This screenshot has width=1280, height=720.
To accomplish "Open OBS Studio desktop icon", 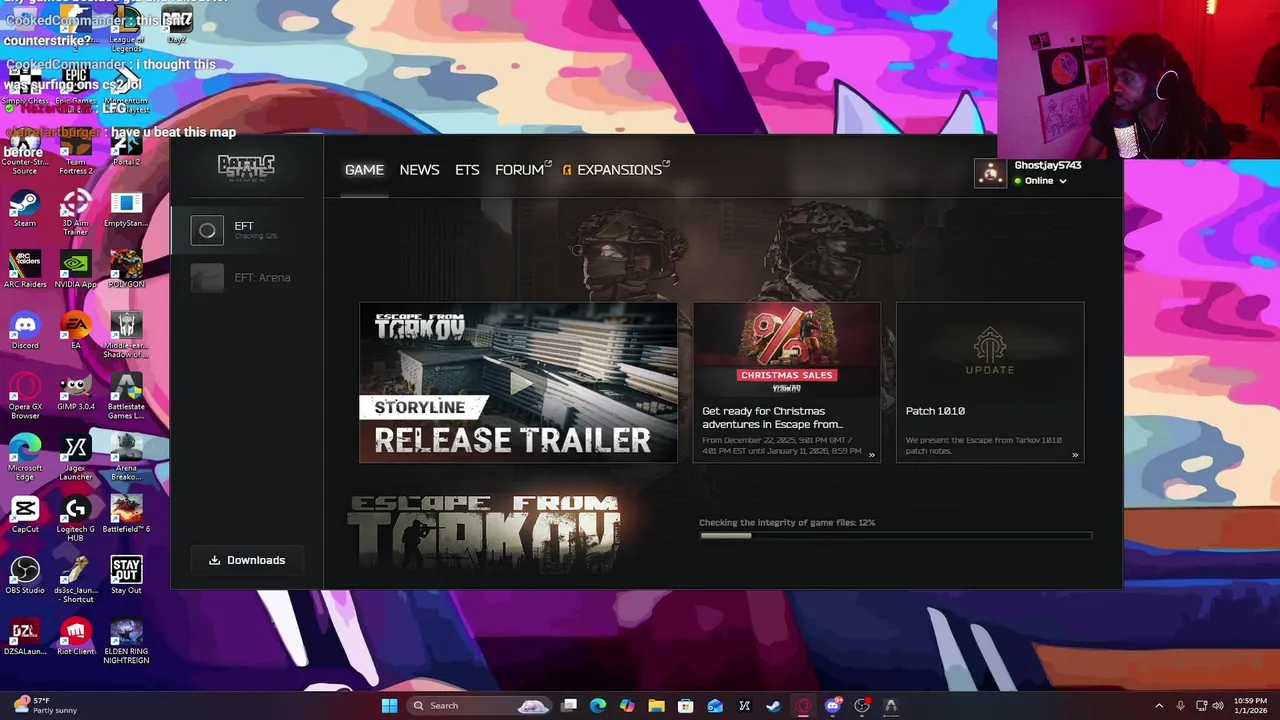I will click(25, 575).
